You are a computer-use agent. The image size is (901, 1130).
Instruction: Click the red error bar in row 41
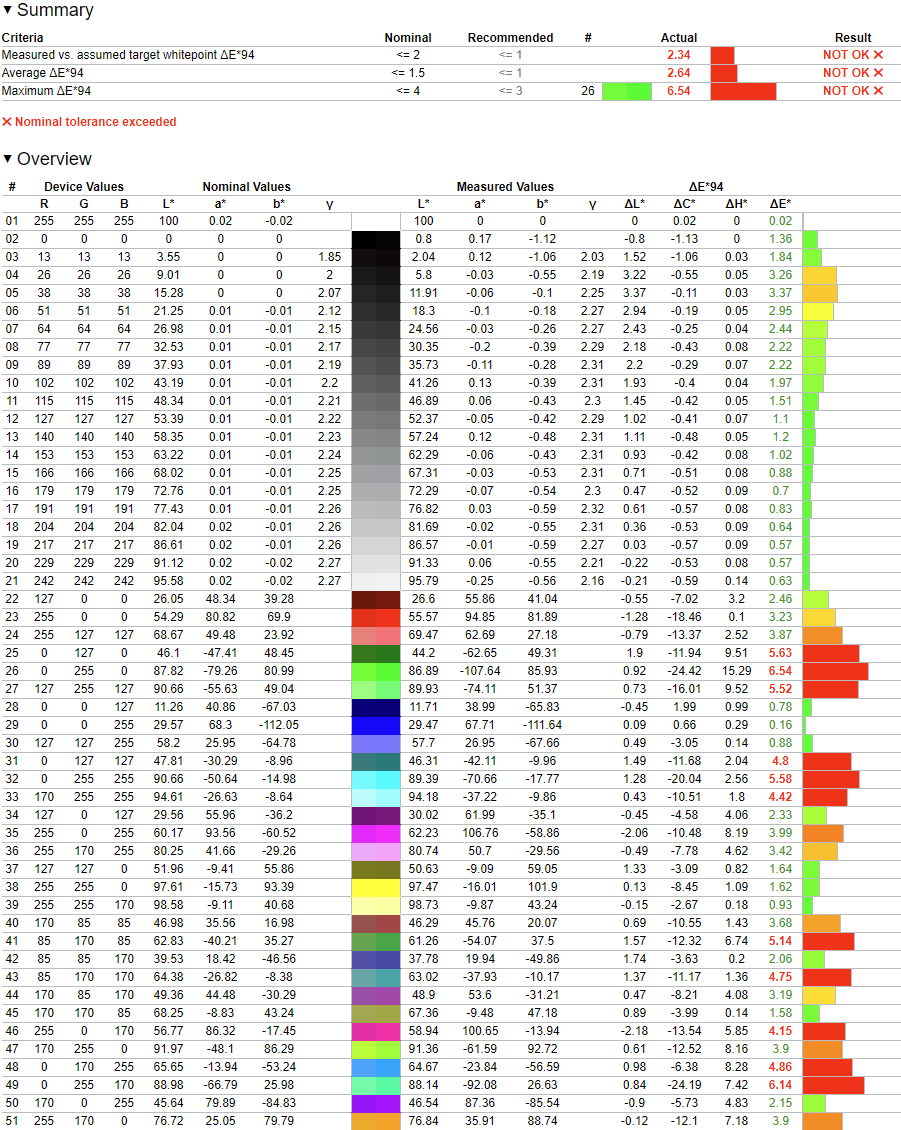pos(828,941)
